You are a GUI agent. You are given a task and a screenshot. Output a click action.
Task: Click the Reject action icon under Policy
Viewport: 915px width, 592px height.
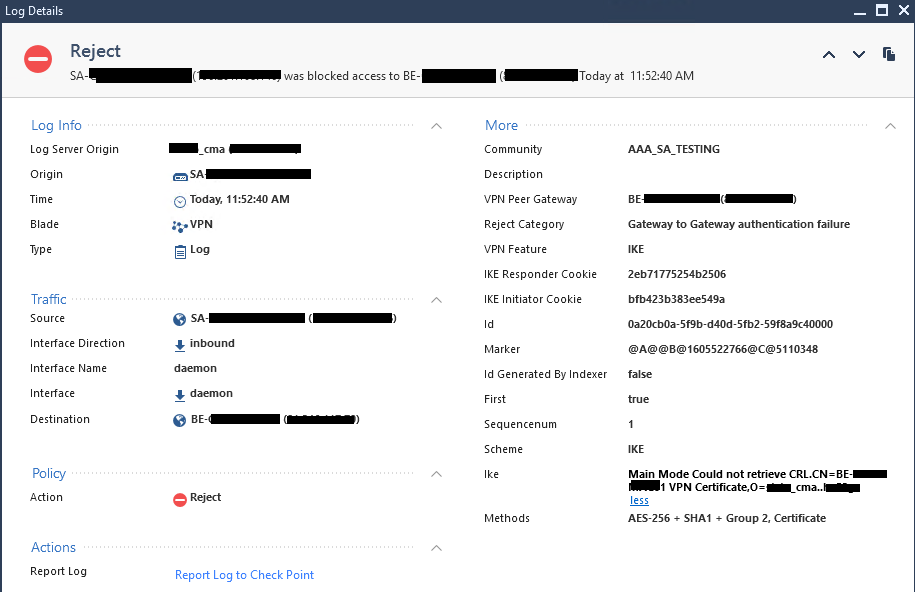click(180, 498)
